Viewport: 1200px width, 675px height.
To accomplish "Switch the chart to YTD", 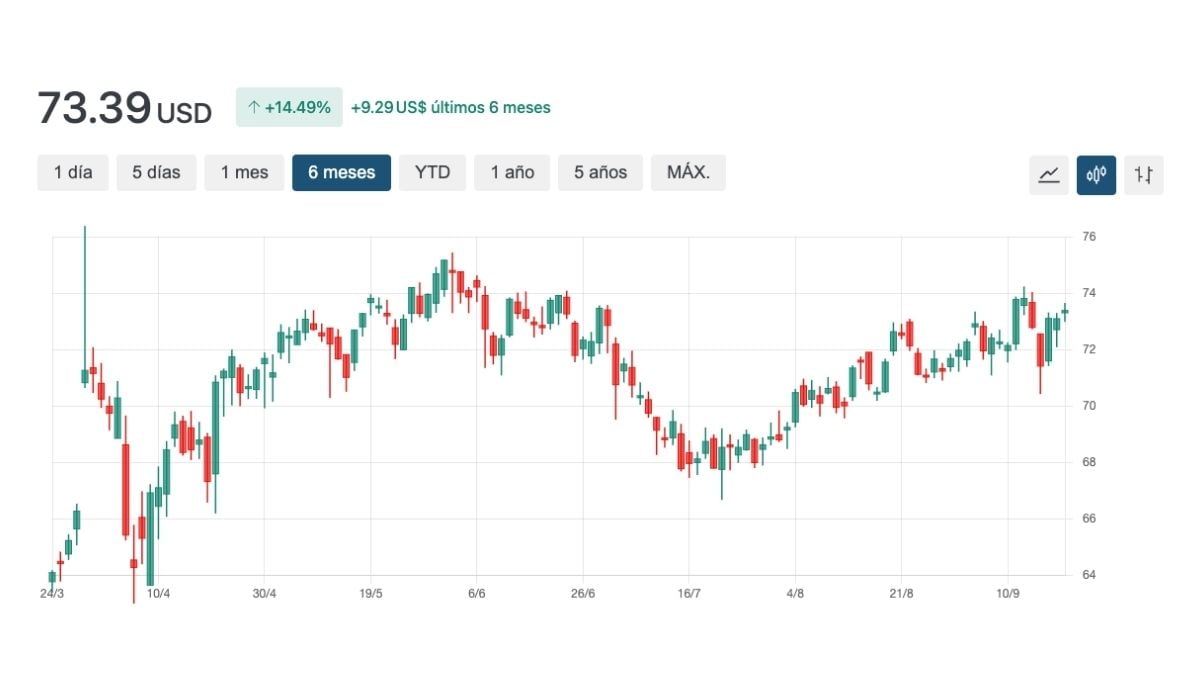I will coord(432,172).
